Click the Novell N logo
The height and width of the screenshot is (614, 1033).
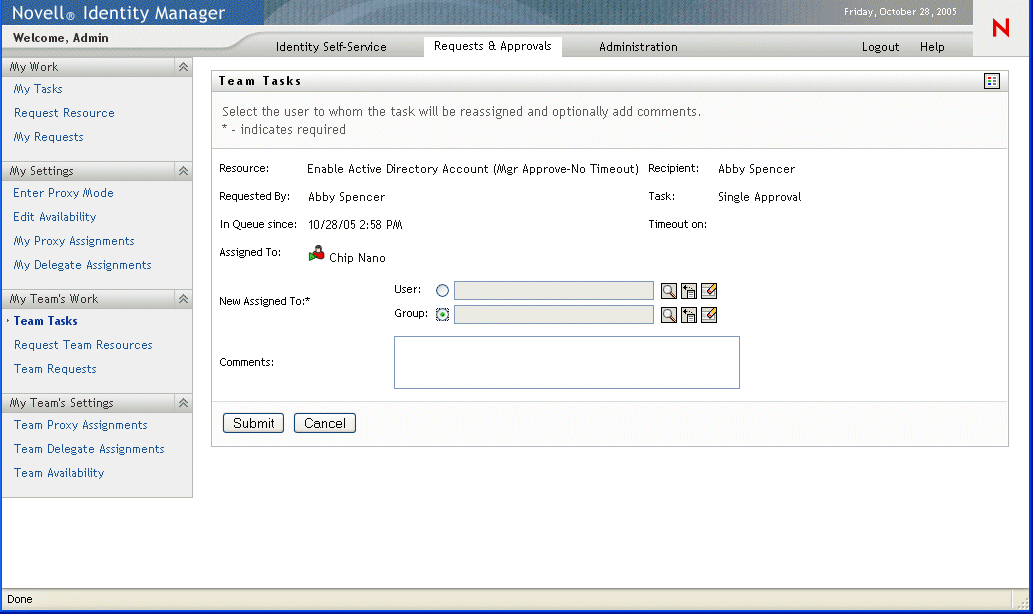(x=1001, y=28)
